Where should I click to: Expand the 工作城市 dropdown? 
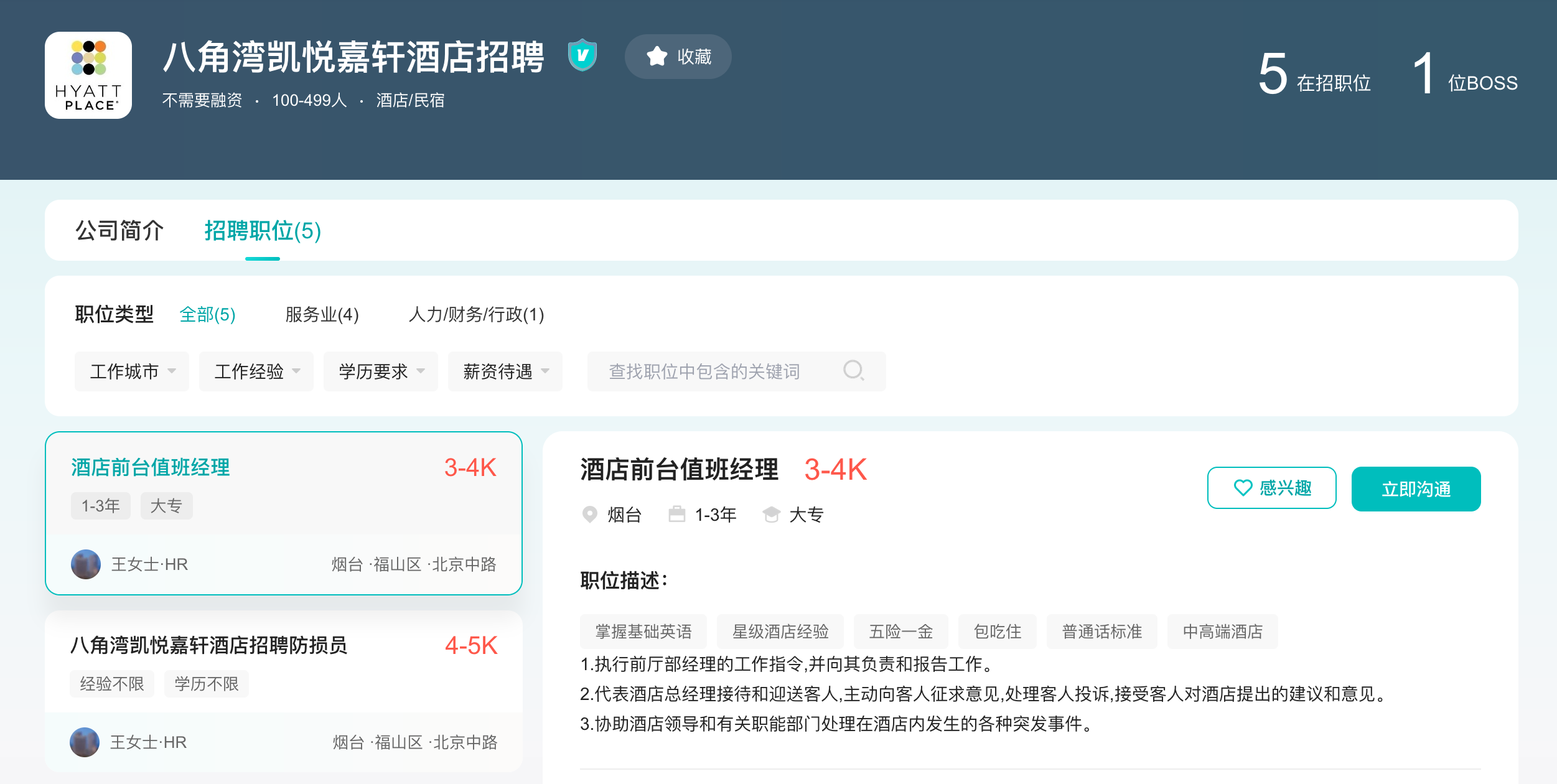[132, 371]
